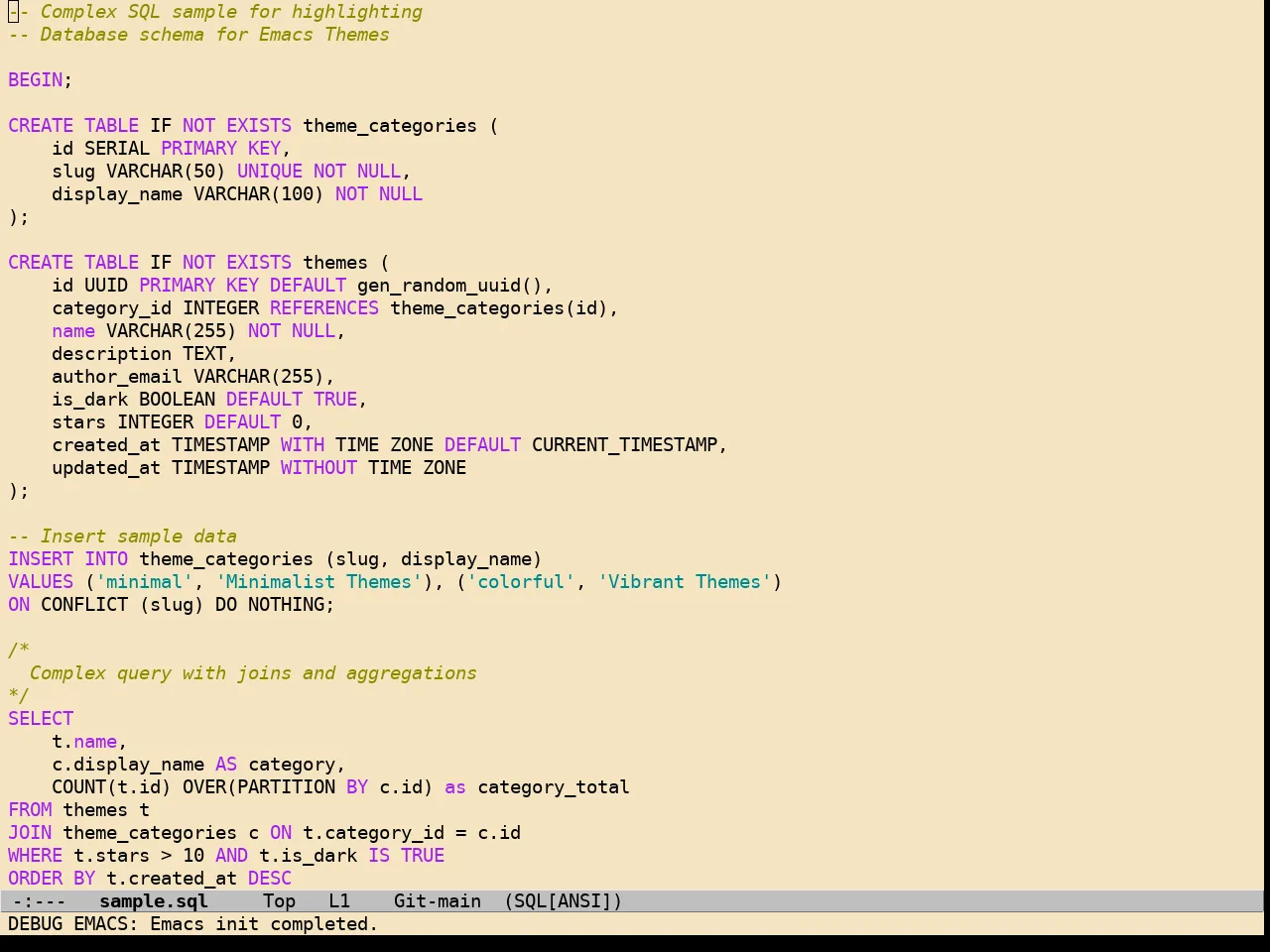Click the echo area message 'Emacs init completed'
The image size is (1270, 952).
coord(264,924)
